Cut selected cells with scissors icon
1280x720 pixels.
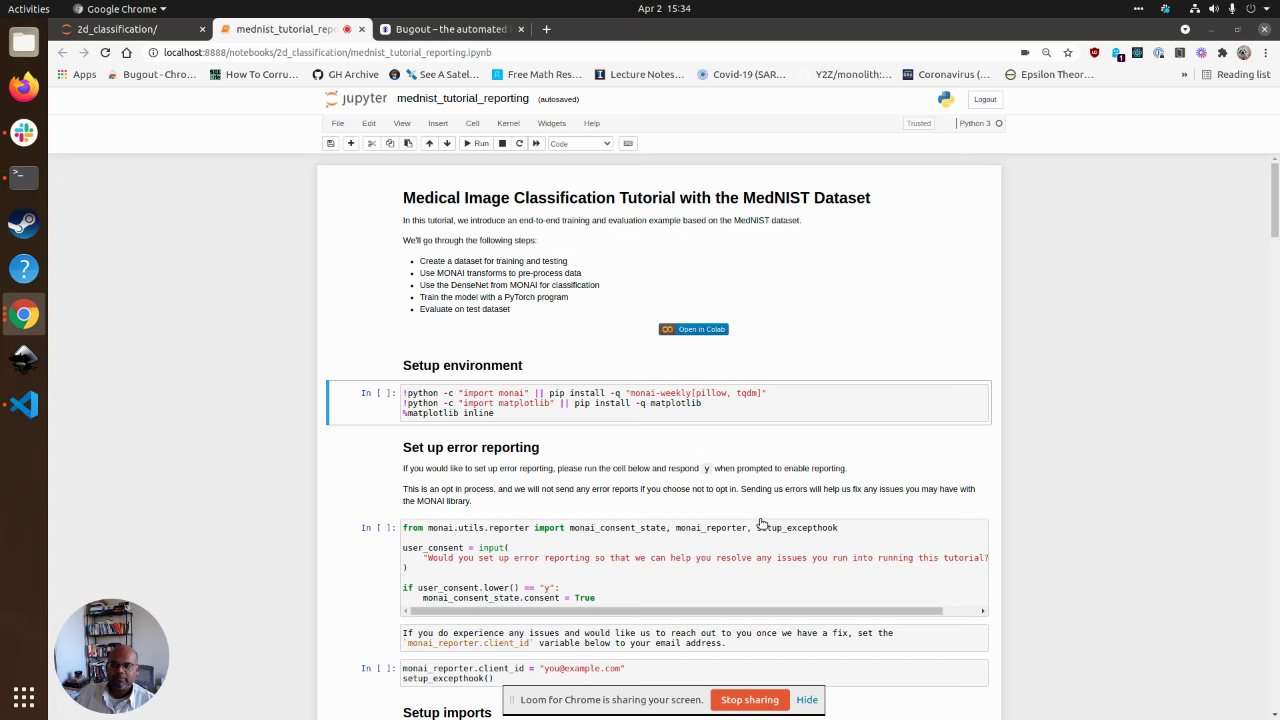(x=371, y=143)
